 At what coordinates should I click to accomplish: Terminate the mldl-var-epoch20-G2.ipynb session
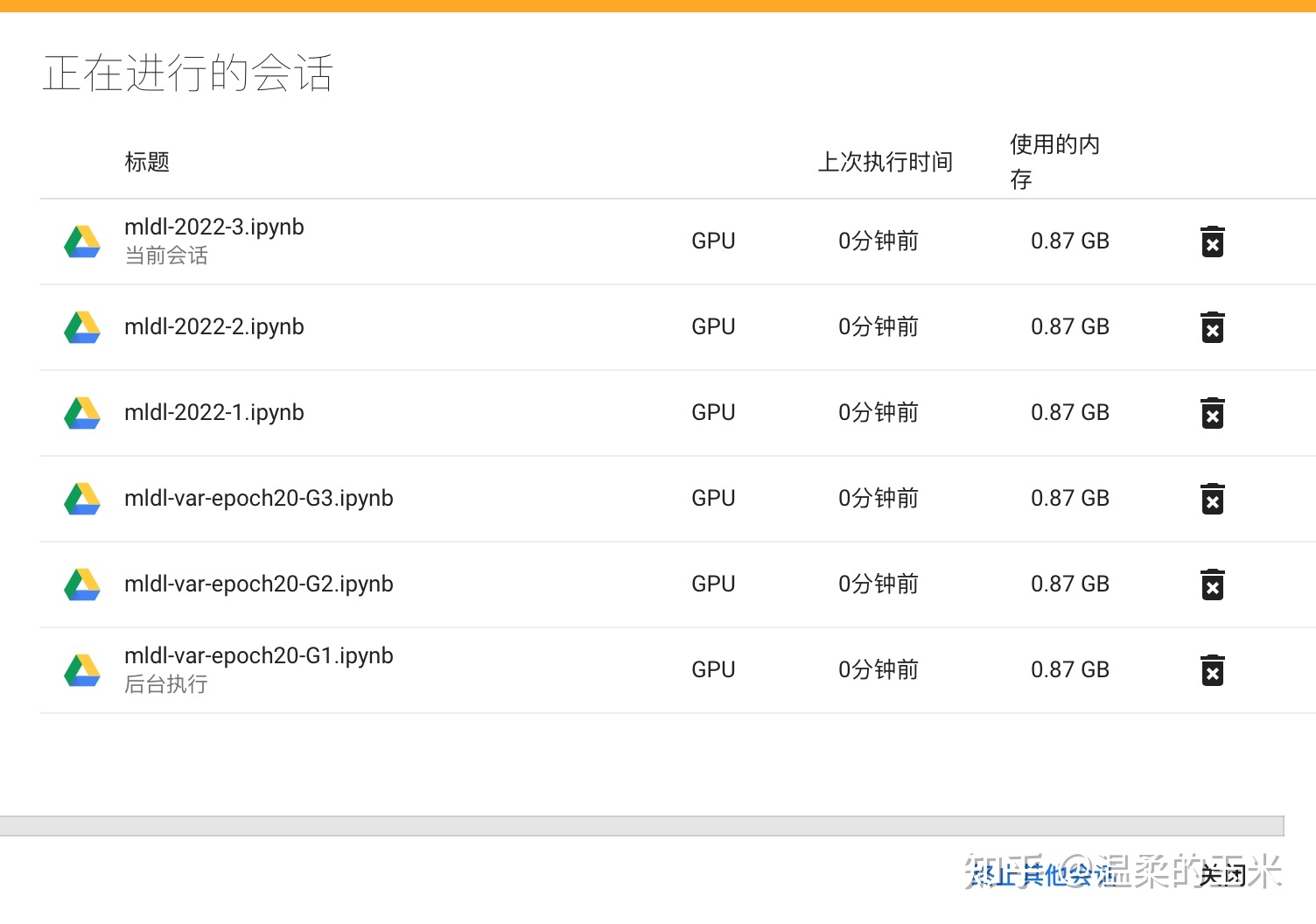point(1211,584)
